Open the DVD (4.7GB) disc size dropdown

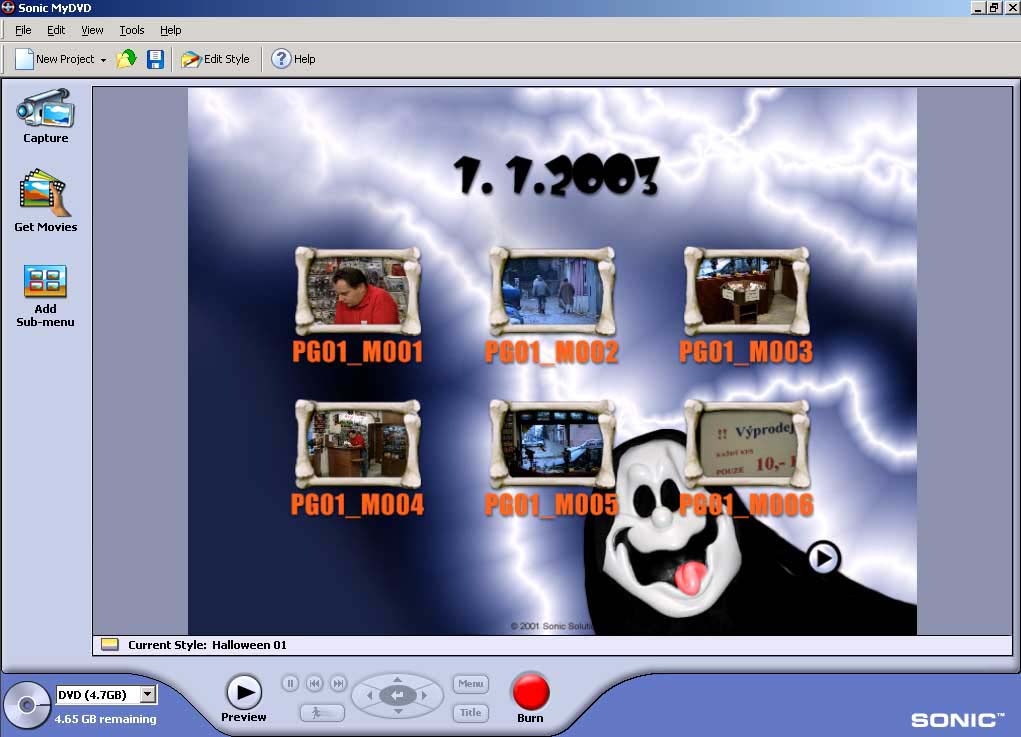pyautogui.click(x=148, y=695)
